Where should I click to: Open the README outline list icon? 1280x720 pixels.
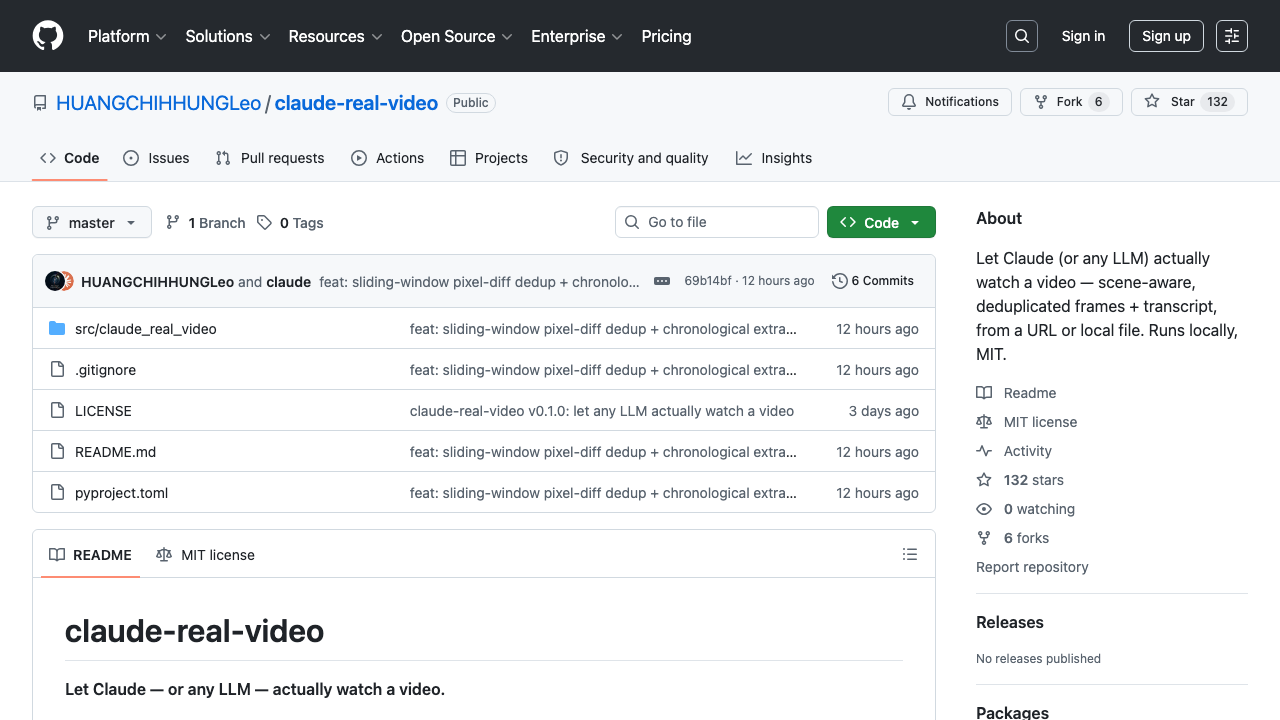click(910, 554)
